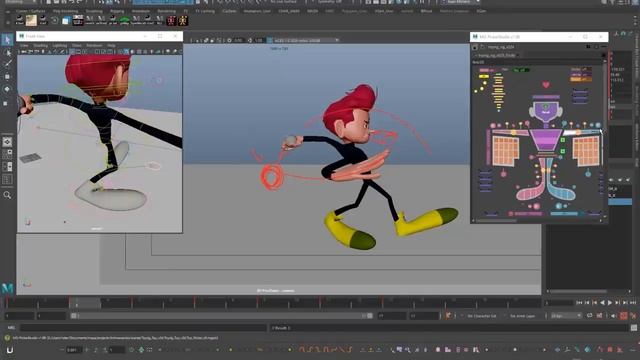Screen dimensions: 640x360
Task: Toggle cached playback icon
Action: point(600,316)
